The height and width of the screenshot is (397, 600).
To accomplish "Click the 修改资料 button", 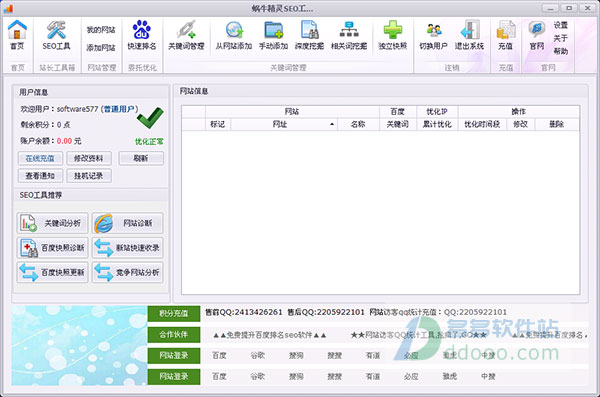I will pyautogui.click(x=89, y=158).
